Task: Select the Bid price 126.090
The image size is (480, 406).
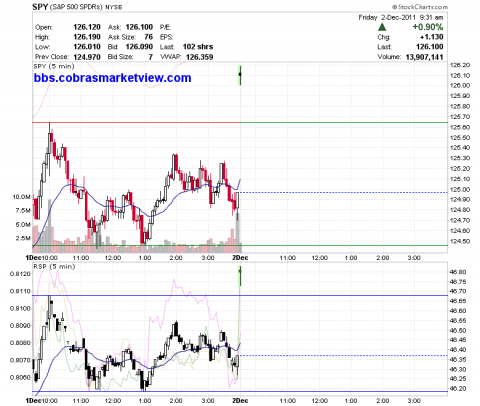Action: (139, 47)
